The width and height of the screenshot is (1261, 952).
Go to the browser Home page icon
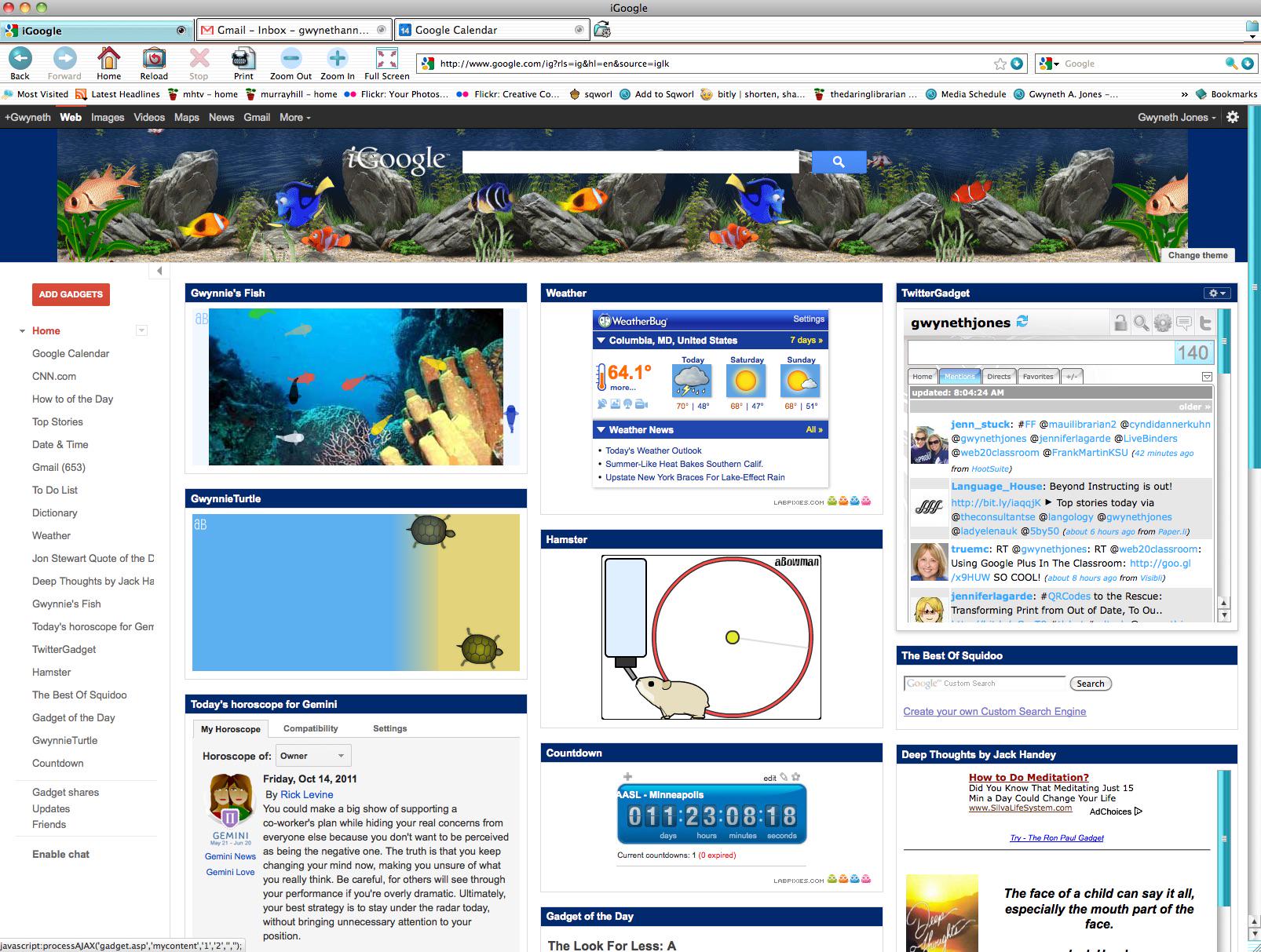tap(108, 58)
